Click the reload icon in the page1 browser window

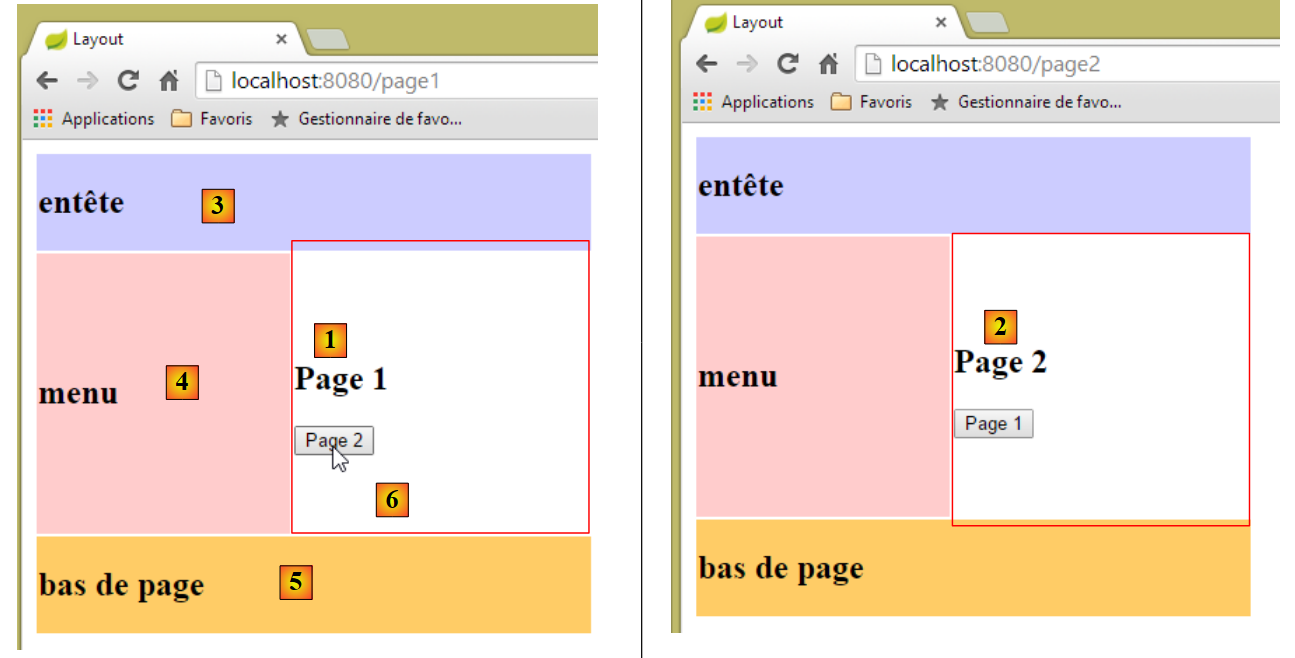(x=127, y=81)
